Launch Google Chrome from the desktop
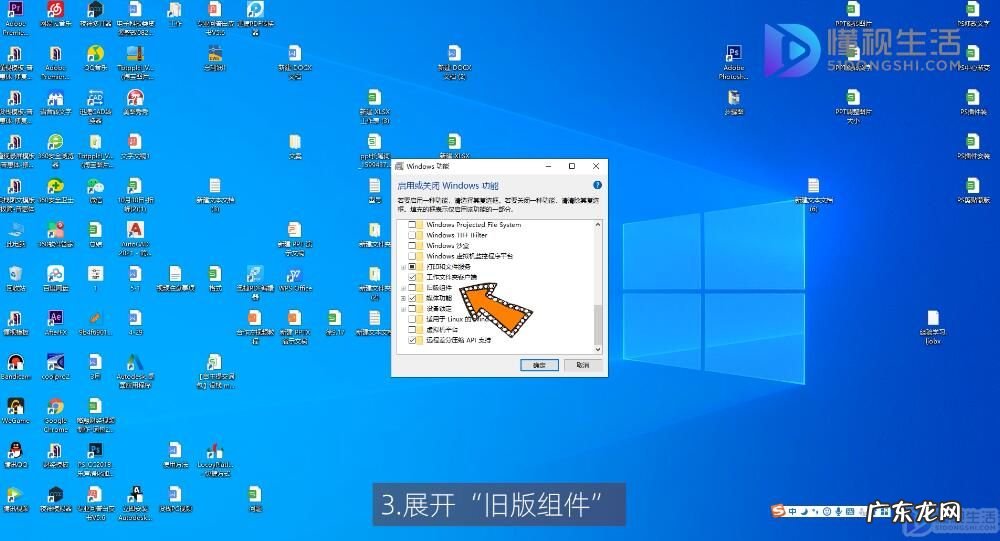 [x=55, y=407]
